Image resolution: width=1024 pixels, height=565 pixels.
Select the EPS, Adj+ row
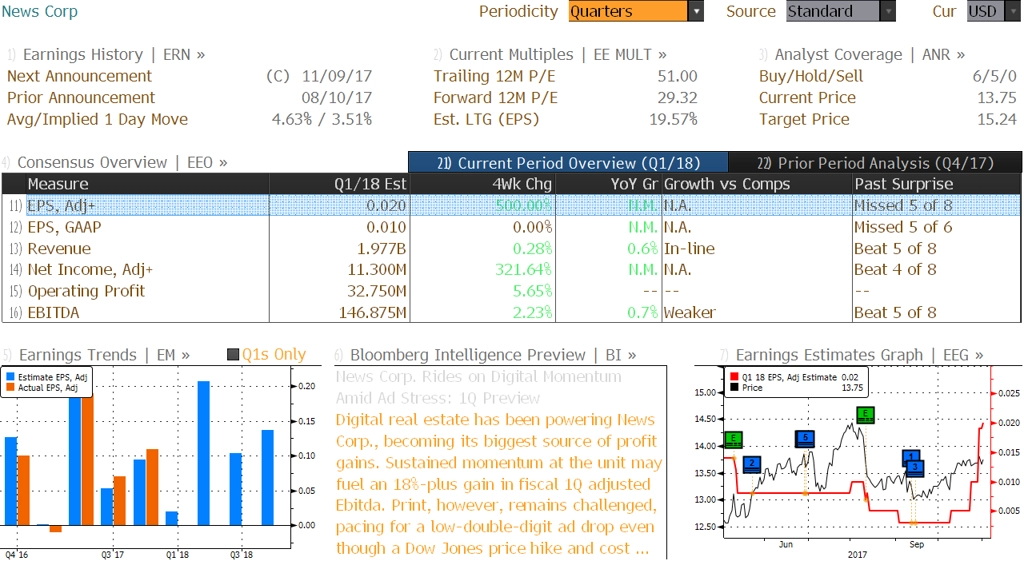(511, 205)
